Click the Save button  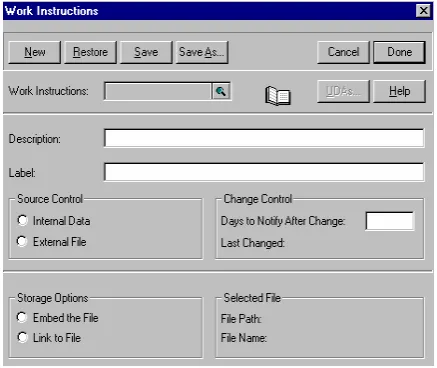146,52
